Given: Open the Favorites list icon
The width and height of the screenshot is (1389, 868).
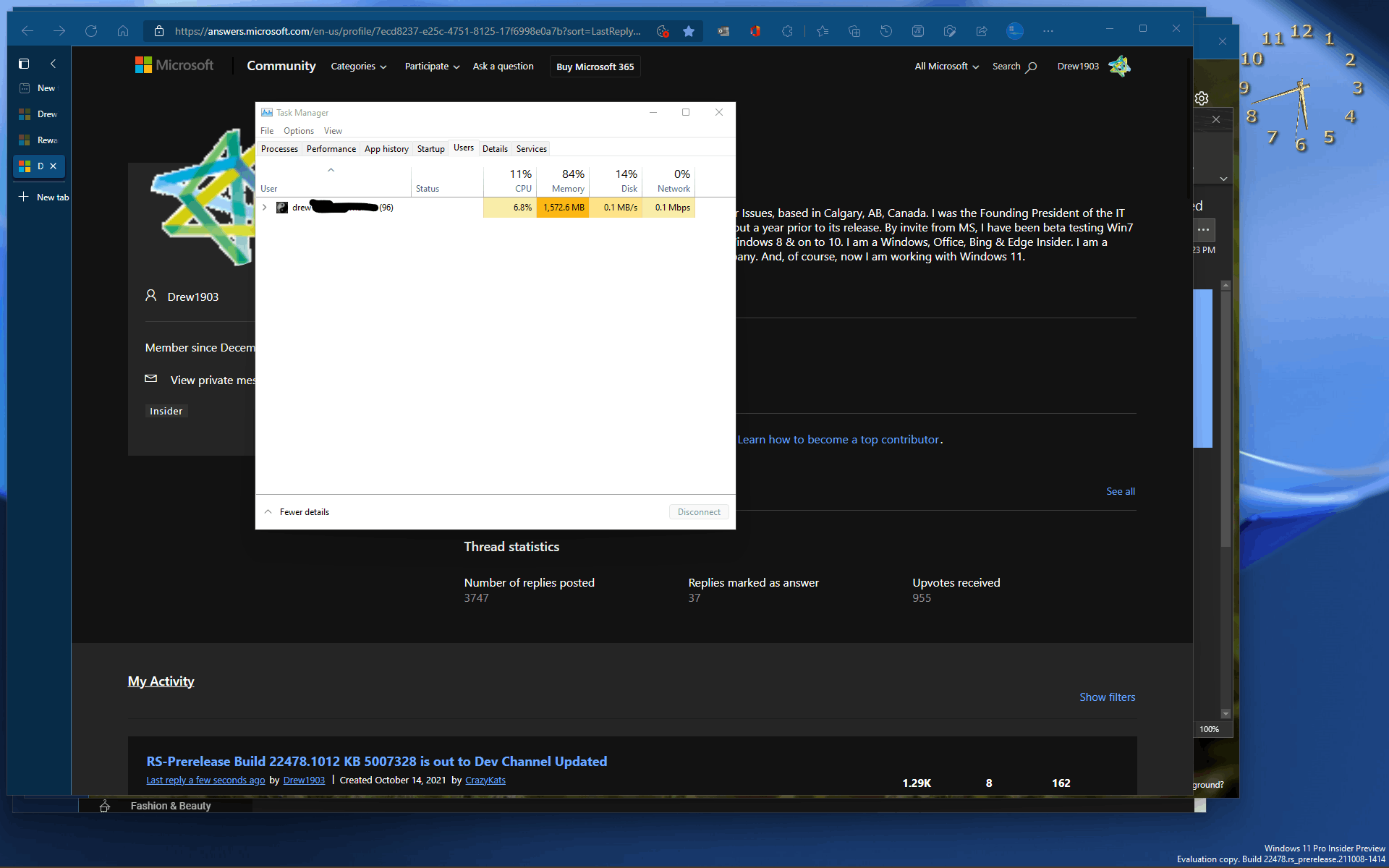Looking at the screenshot, I should click(823, 31).
